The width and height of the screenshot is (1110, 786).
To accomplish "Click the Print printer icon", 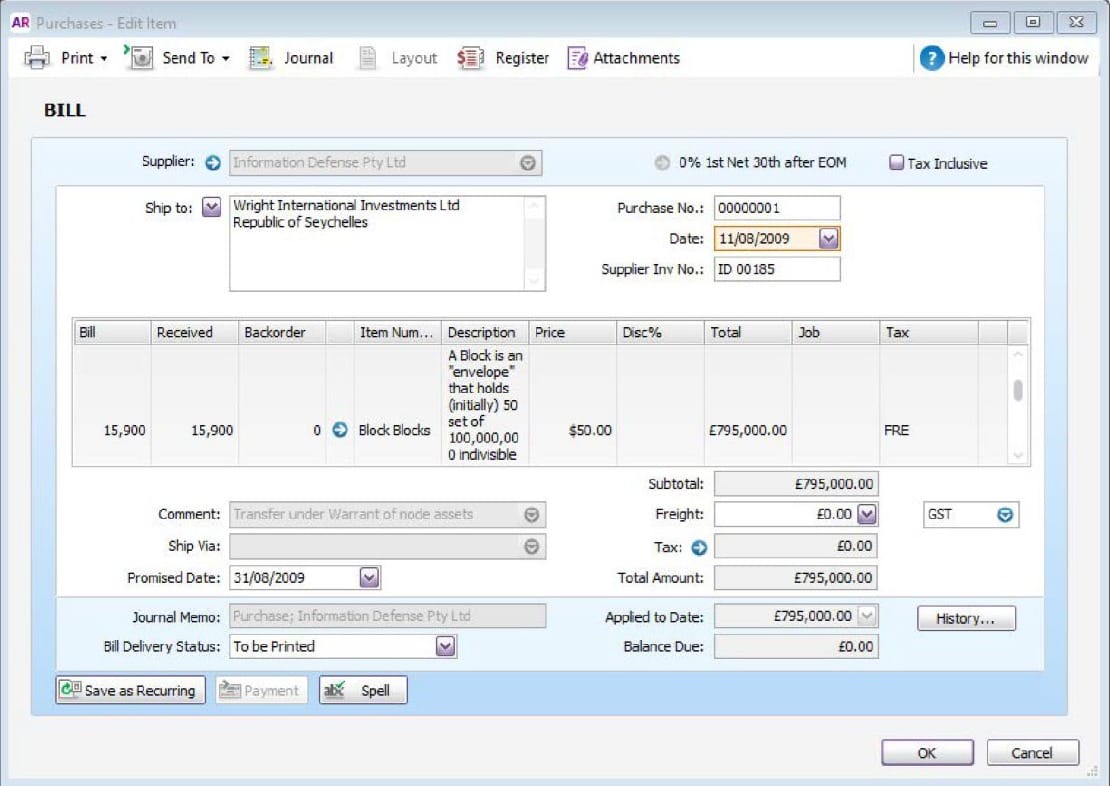I will (x=36, y=58).
